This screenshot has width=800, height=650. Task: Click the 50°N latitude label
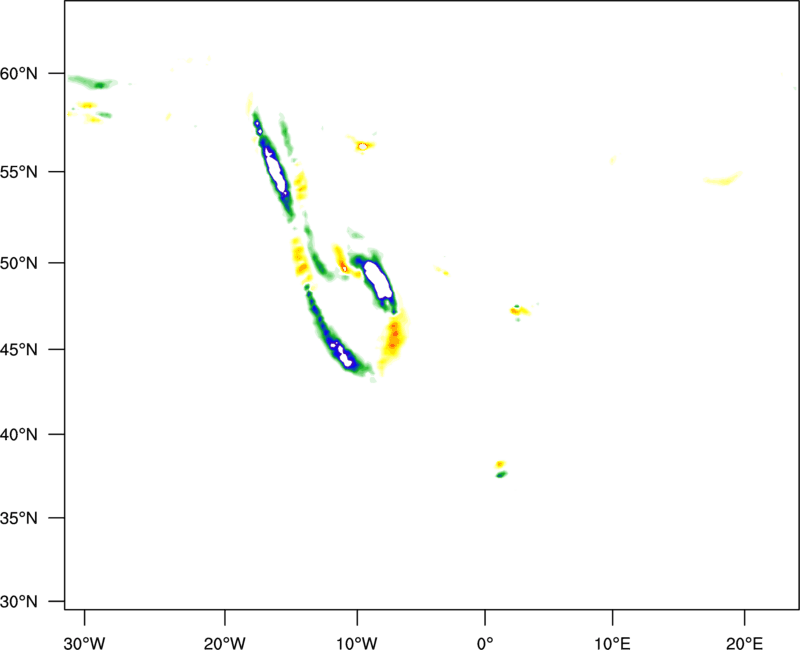(x=19, y=263)
